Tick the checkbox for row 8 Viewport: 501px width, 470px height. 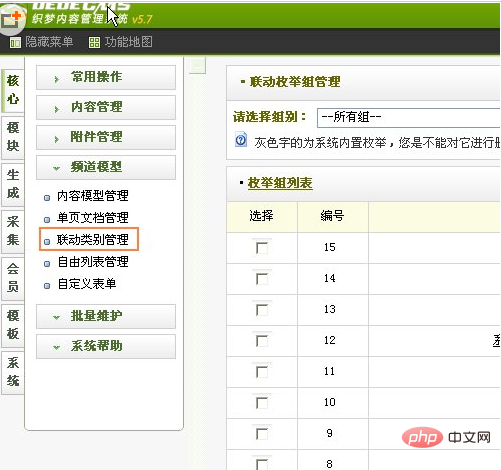[262, 464]
